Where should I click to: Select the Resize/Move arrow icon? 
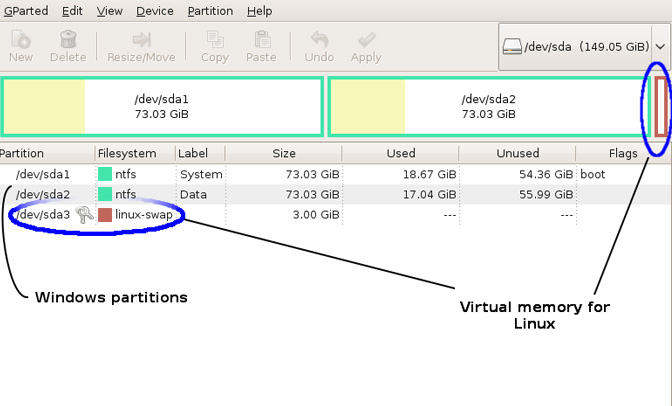pos(141,39)
